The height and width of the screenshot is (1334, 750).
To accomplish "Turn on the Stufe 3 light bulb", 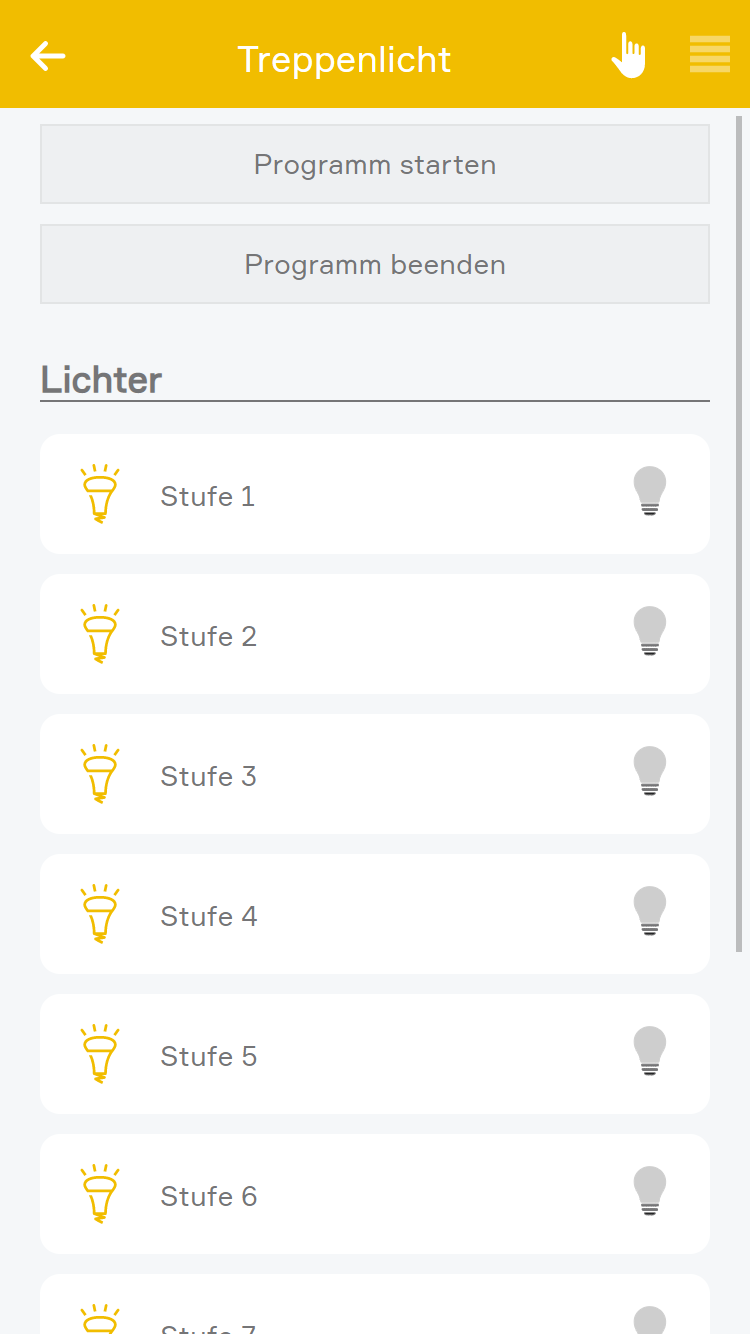I will click(650, 772).
